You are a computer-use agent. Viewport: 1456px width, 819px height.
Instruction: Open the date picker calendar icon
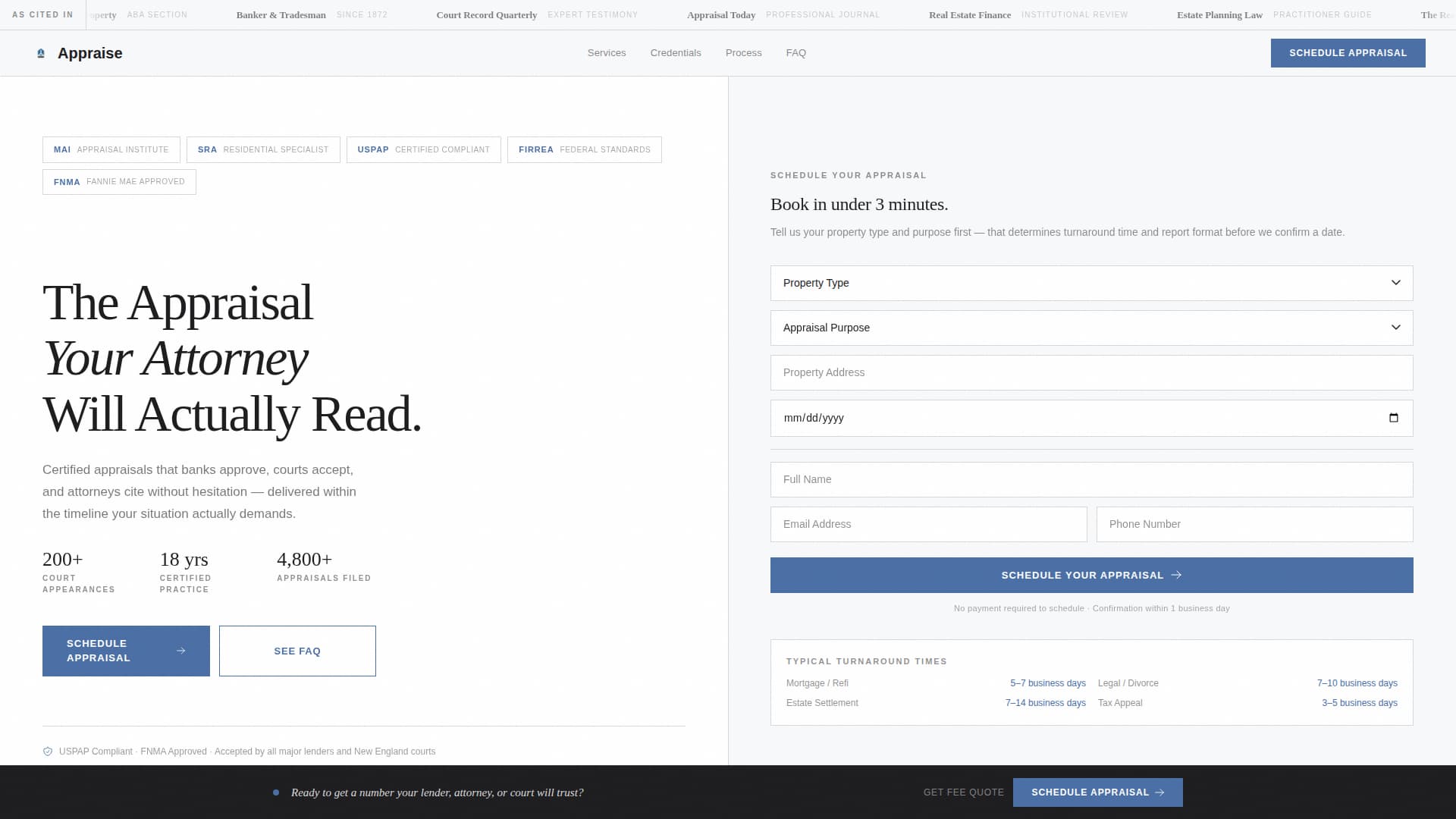pyautogui.click(x=1394, y=418)
